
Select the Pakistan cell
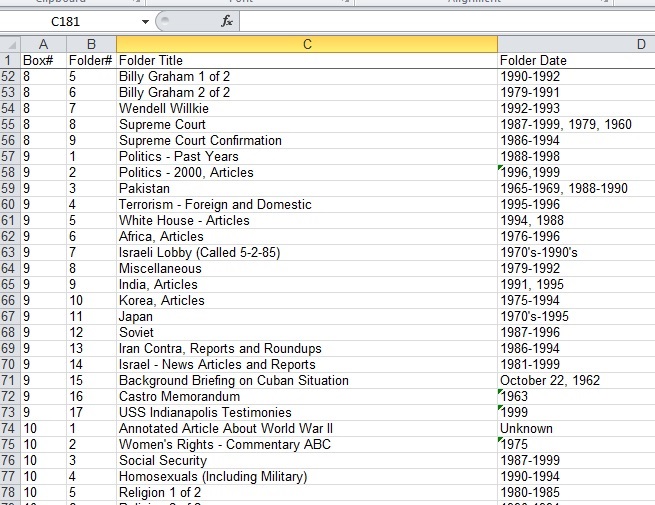point(307,188)
